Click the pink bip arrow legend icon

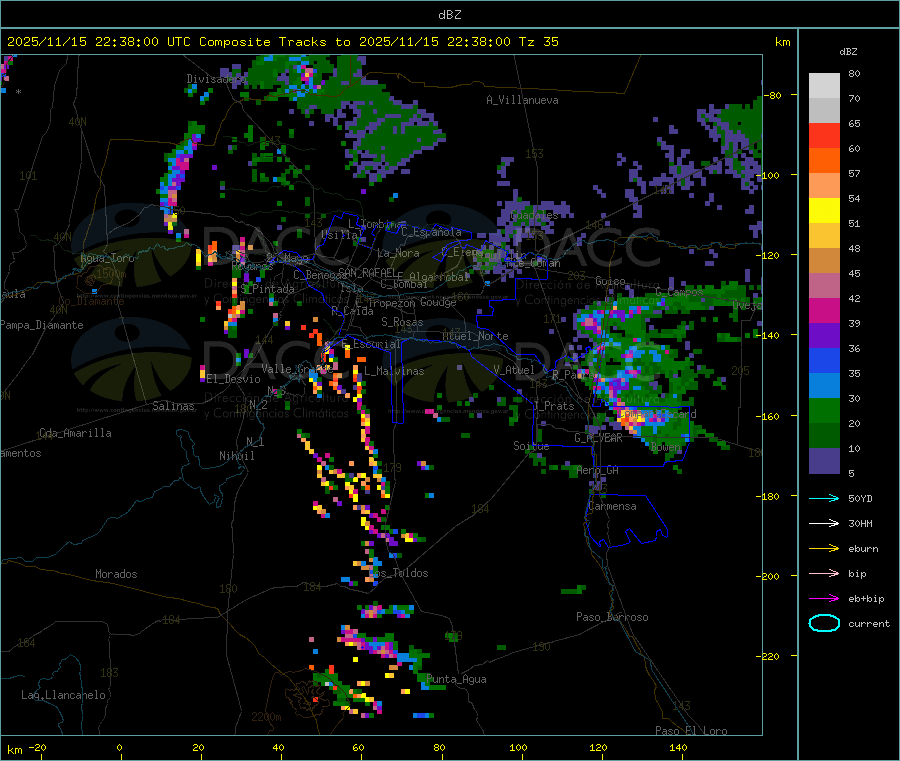click(824, 573)
